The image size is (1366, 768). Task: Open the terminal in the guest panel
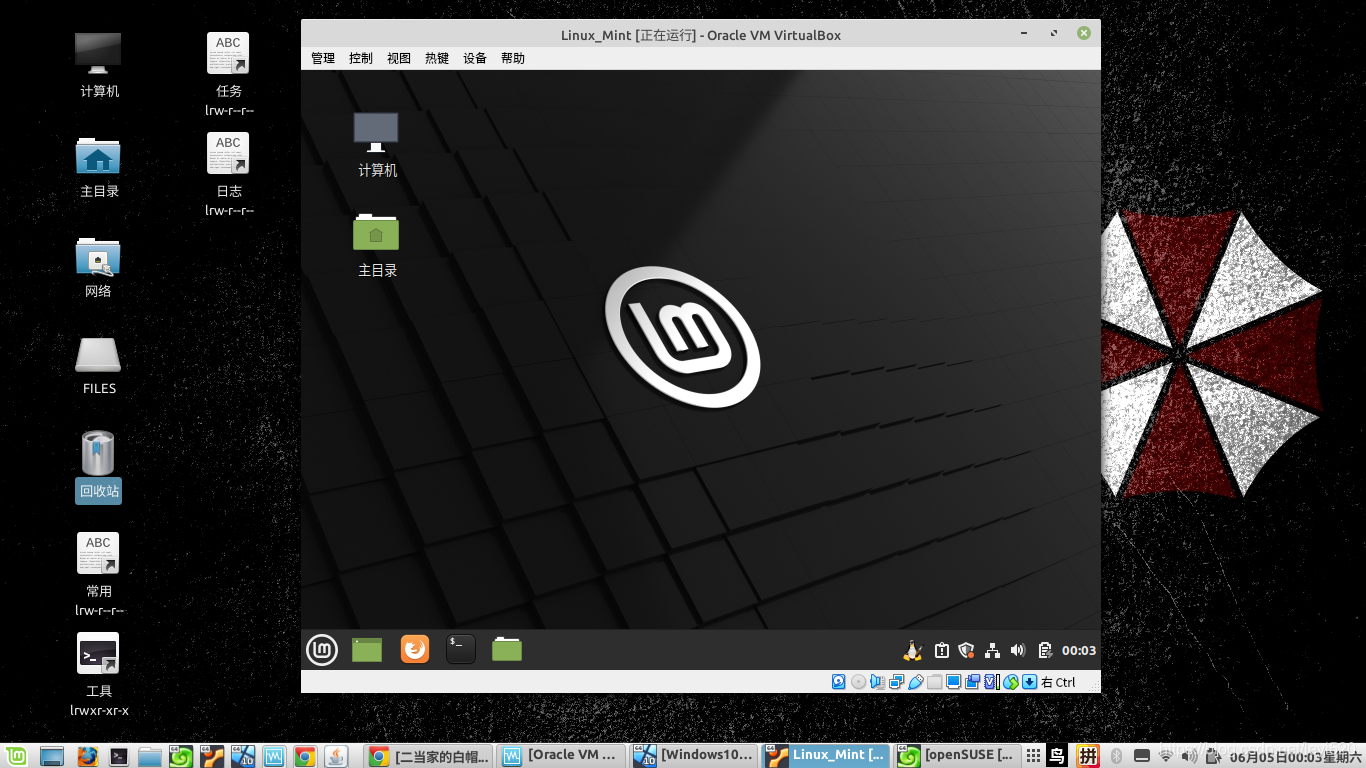(x=461, y=650)
